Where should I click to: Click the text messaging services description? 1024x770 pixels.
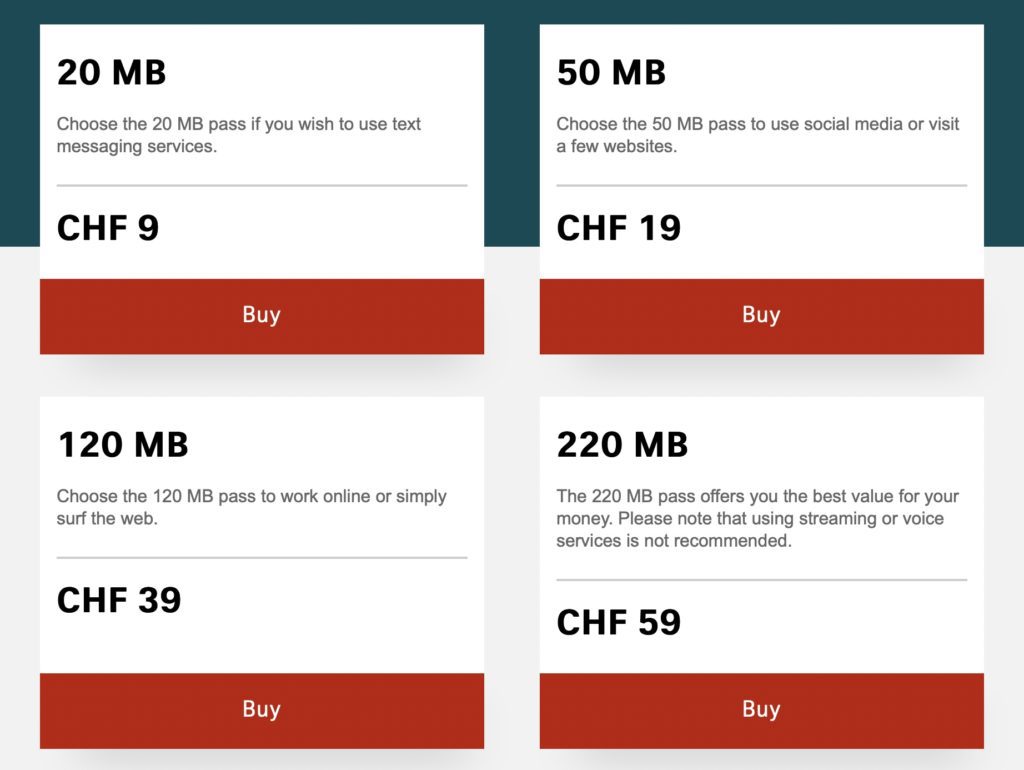coord(239,135)
